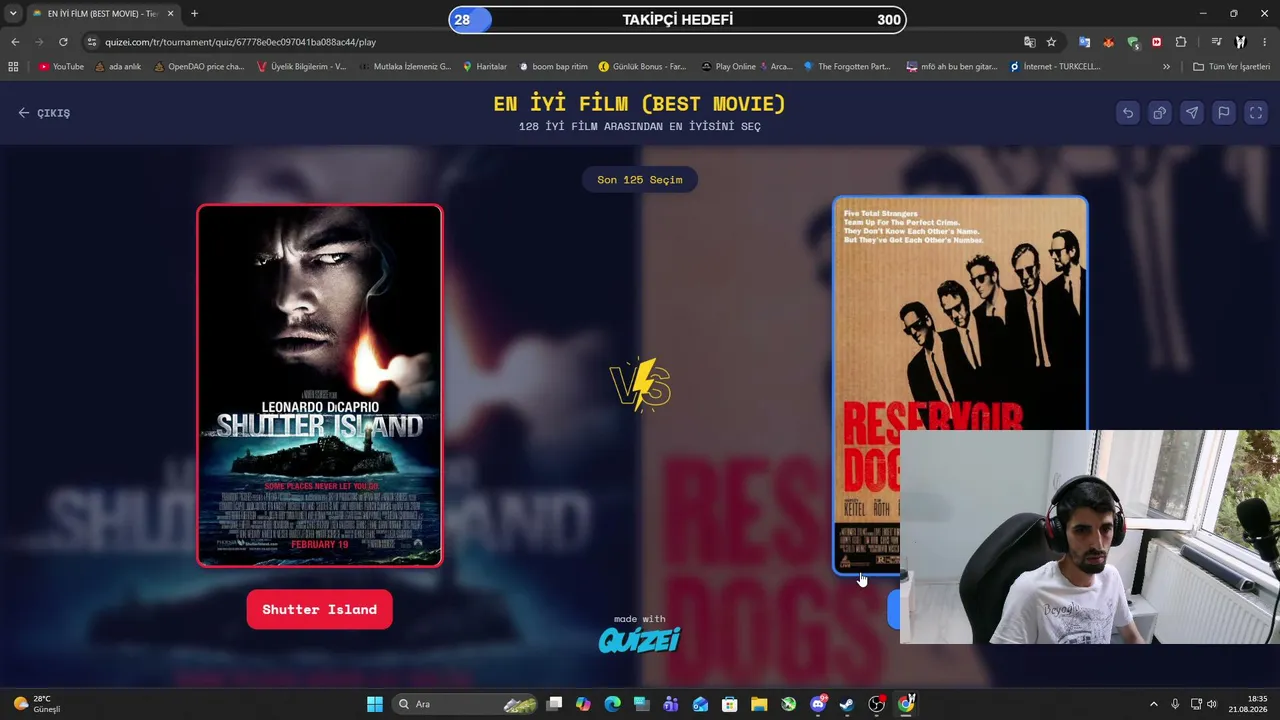1280x720 pixels.
Task: Click the Windows taskbar search box
Action: point(465,704)
